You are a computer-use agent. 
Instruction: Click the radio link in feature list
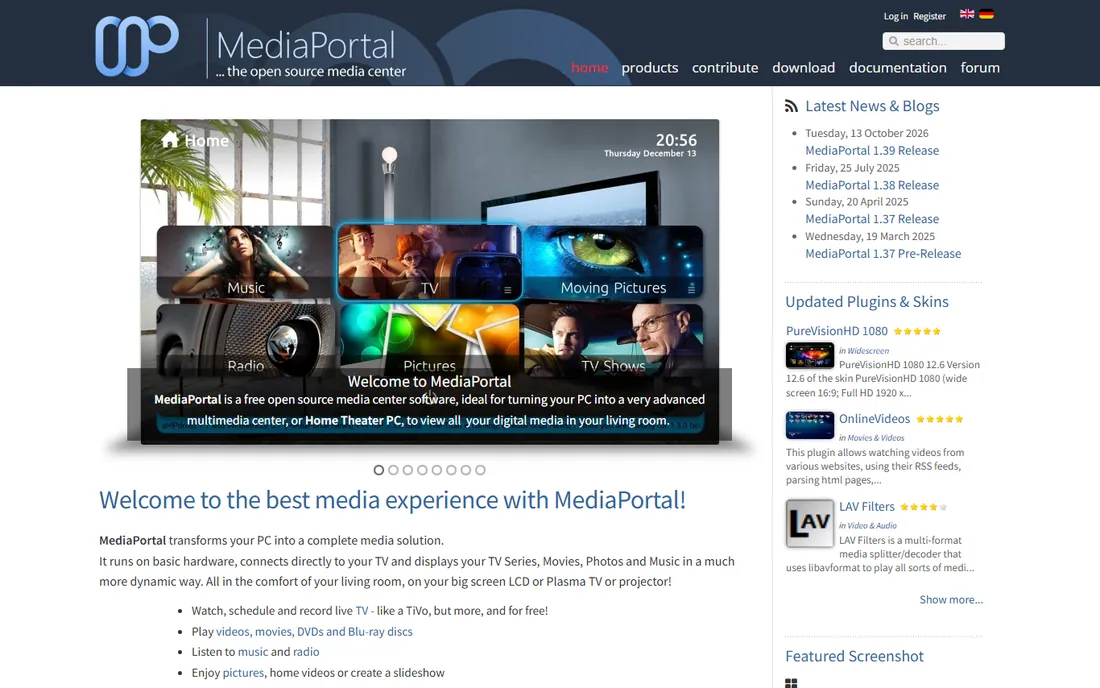[x=306, y=652]
